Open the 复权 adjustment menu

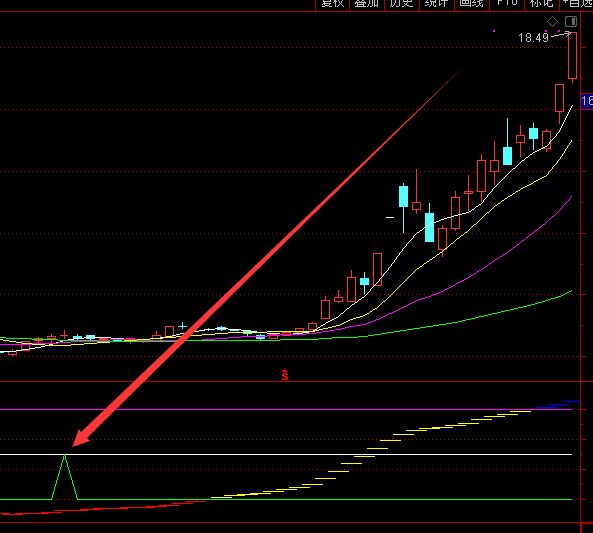click(332, 4)
